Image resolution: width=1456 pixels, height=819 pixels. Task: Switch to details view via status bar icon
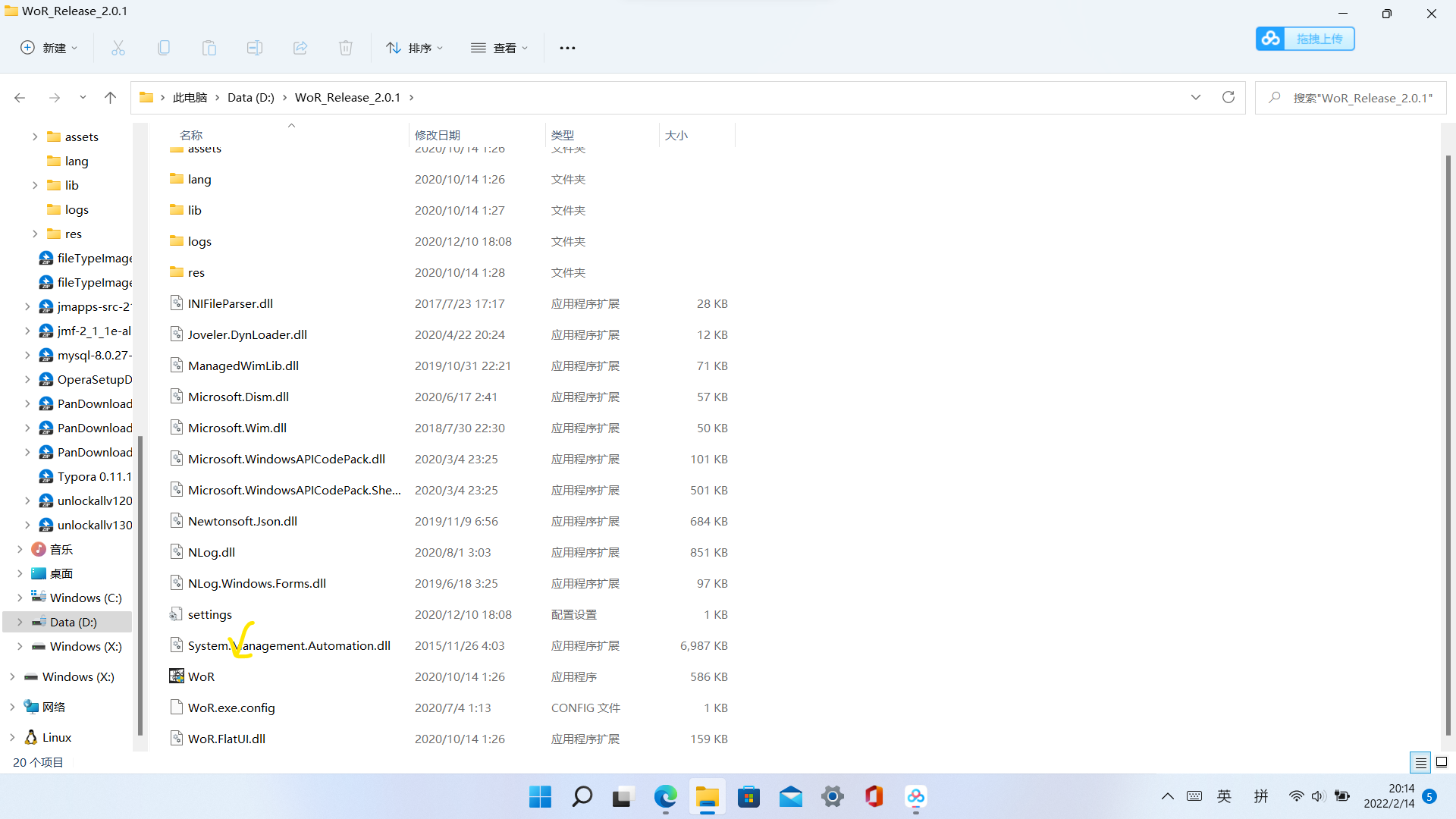coord(1420,762)
